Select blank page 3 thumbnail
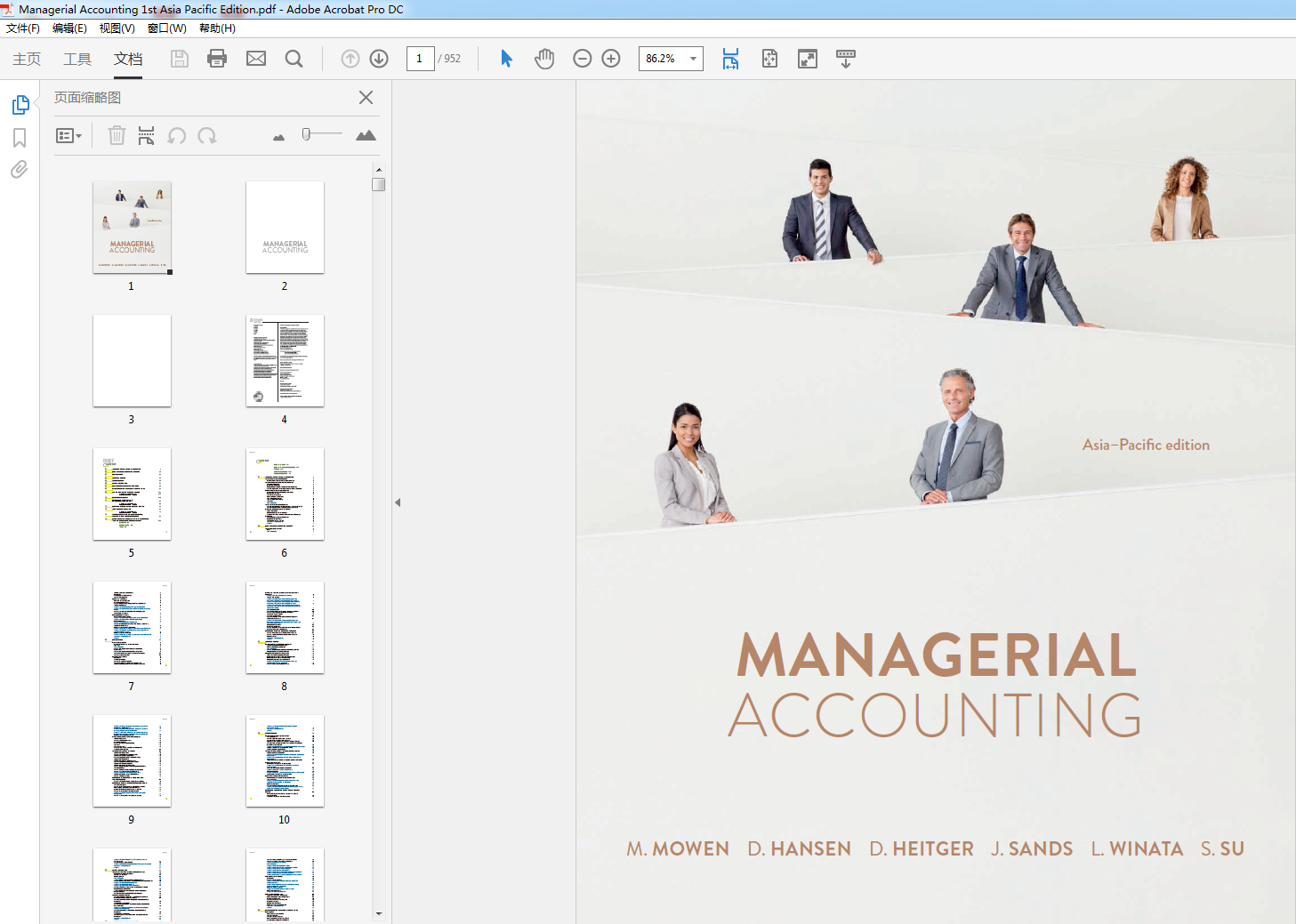The width and height of the screenshot is (1296, 924). (x=132, y=361)
